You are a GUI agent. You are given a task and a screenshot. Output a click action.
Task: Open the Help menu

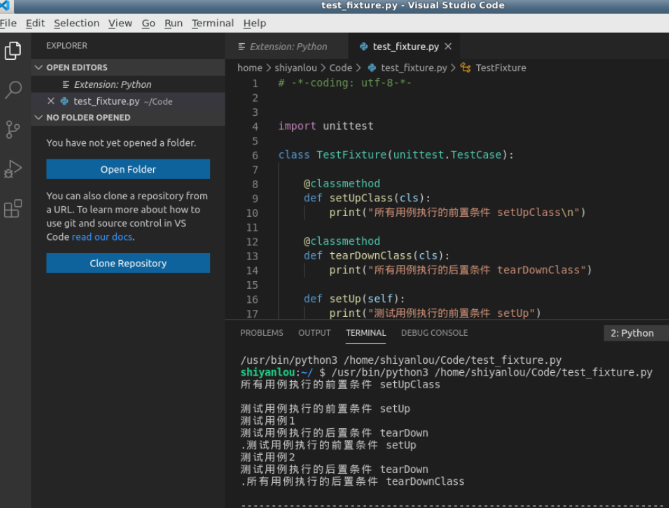254,23
